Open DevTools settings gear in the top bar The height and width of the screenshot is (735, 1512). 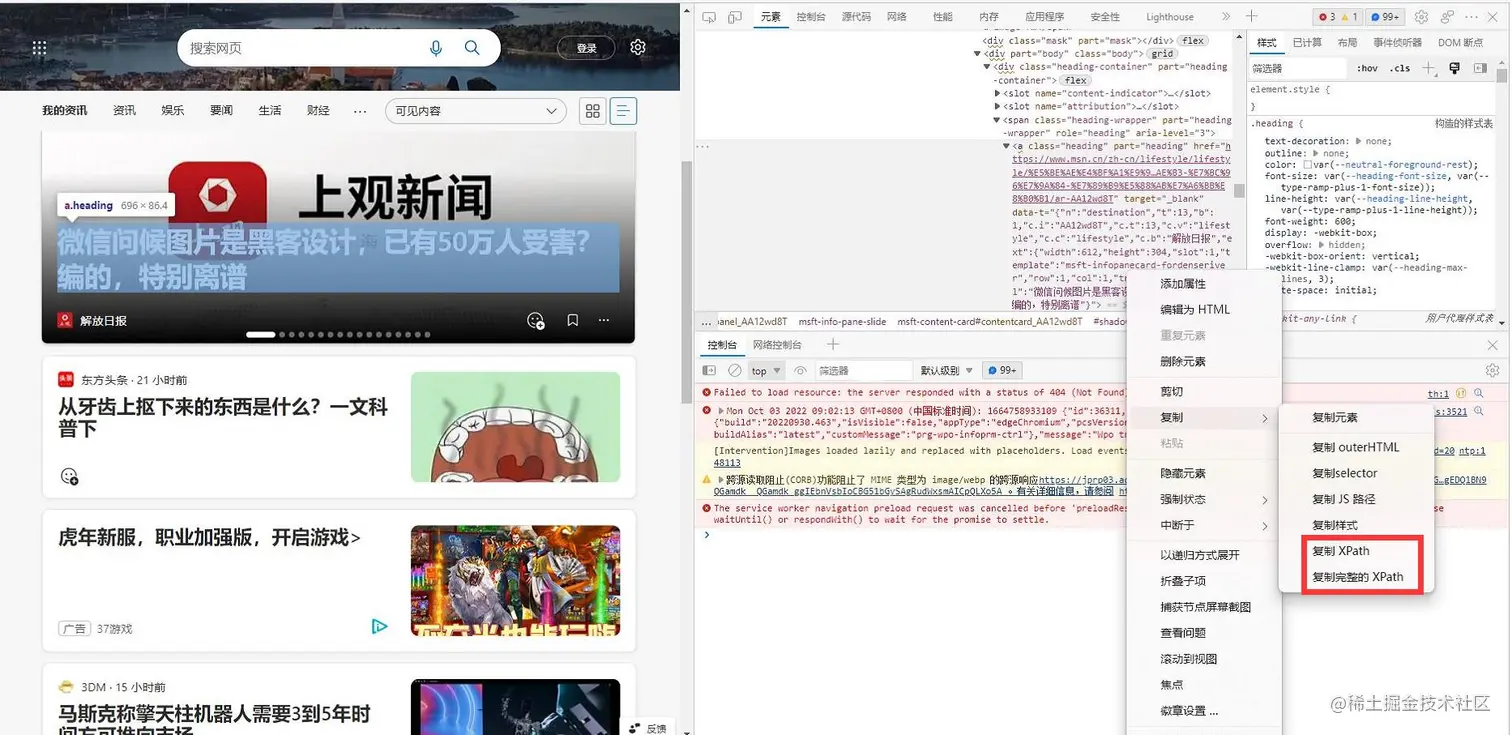1421,17
